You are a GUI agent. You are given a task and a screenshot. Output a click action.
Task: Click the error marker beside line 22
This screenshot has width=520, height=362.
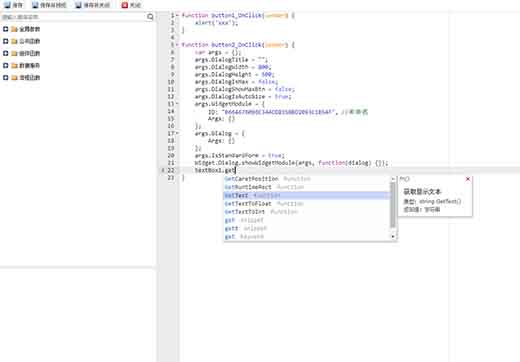click(x=163, y=170)
